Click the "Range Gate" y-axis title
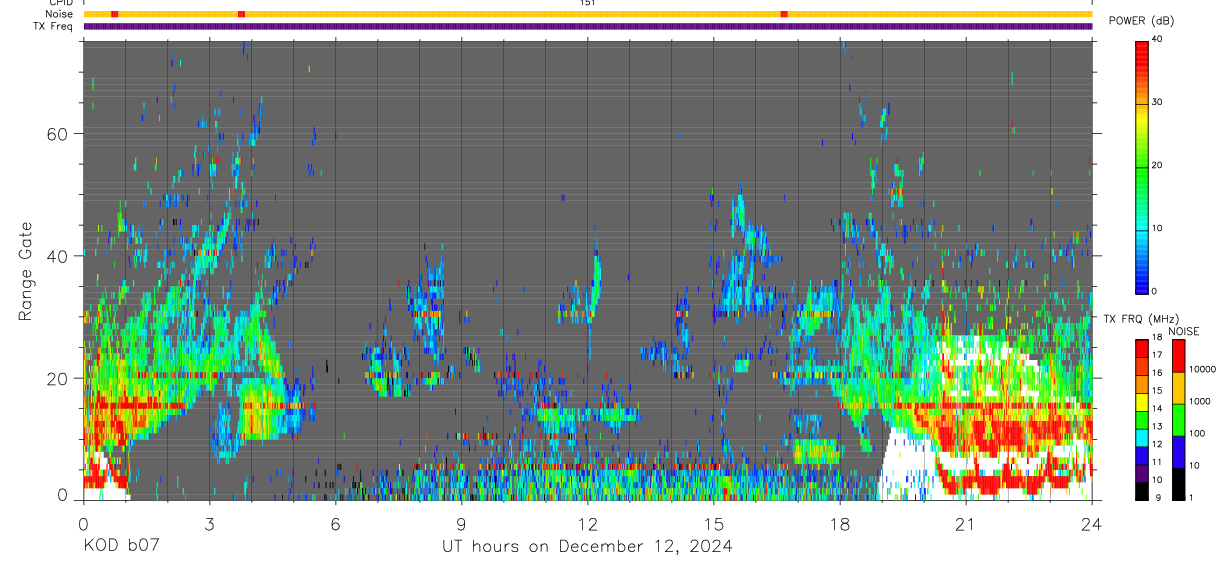 pos(27,271)
